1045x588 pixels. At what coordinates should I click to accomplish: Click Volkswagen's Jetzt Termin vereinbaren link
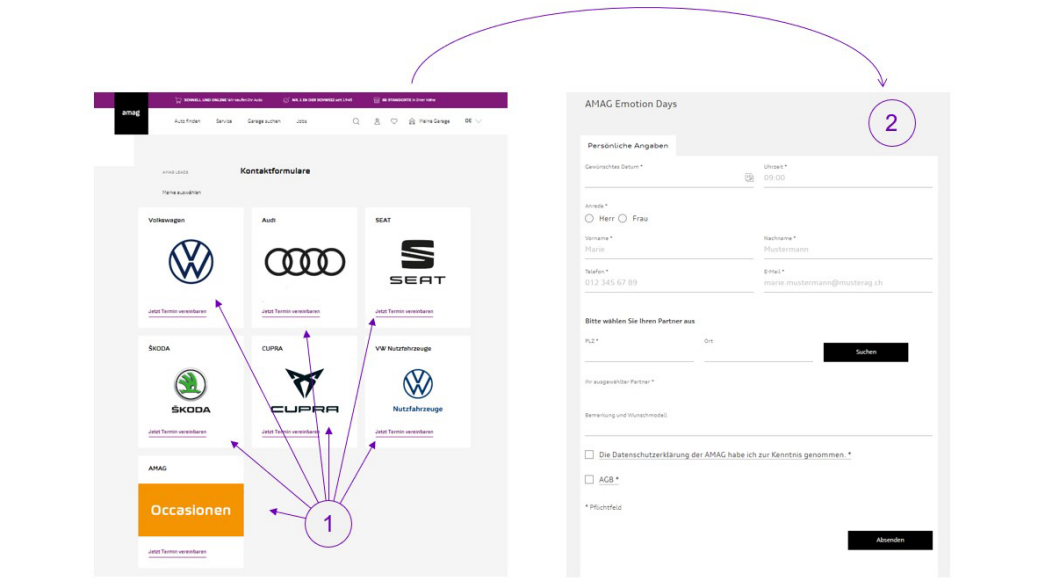(177, 311)
